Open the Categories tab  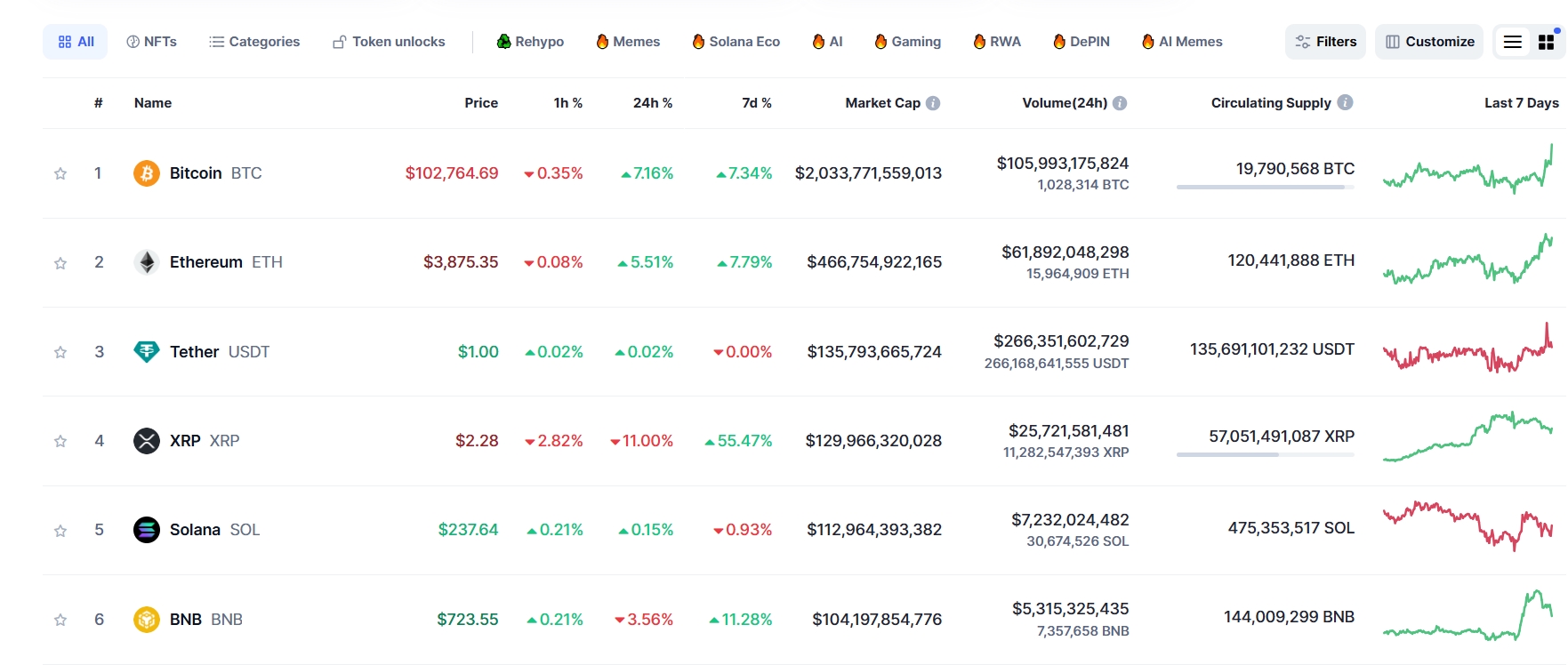(x=254, y=42)
